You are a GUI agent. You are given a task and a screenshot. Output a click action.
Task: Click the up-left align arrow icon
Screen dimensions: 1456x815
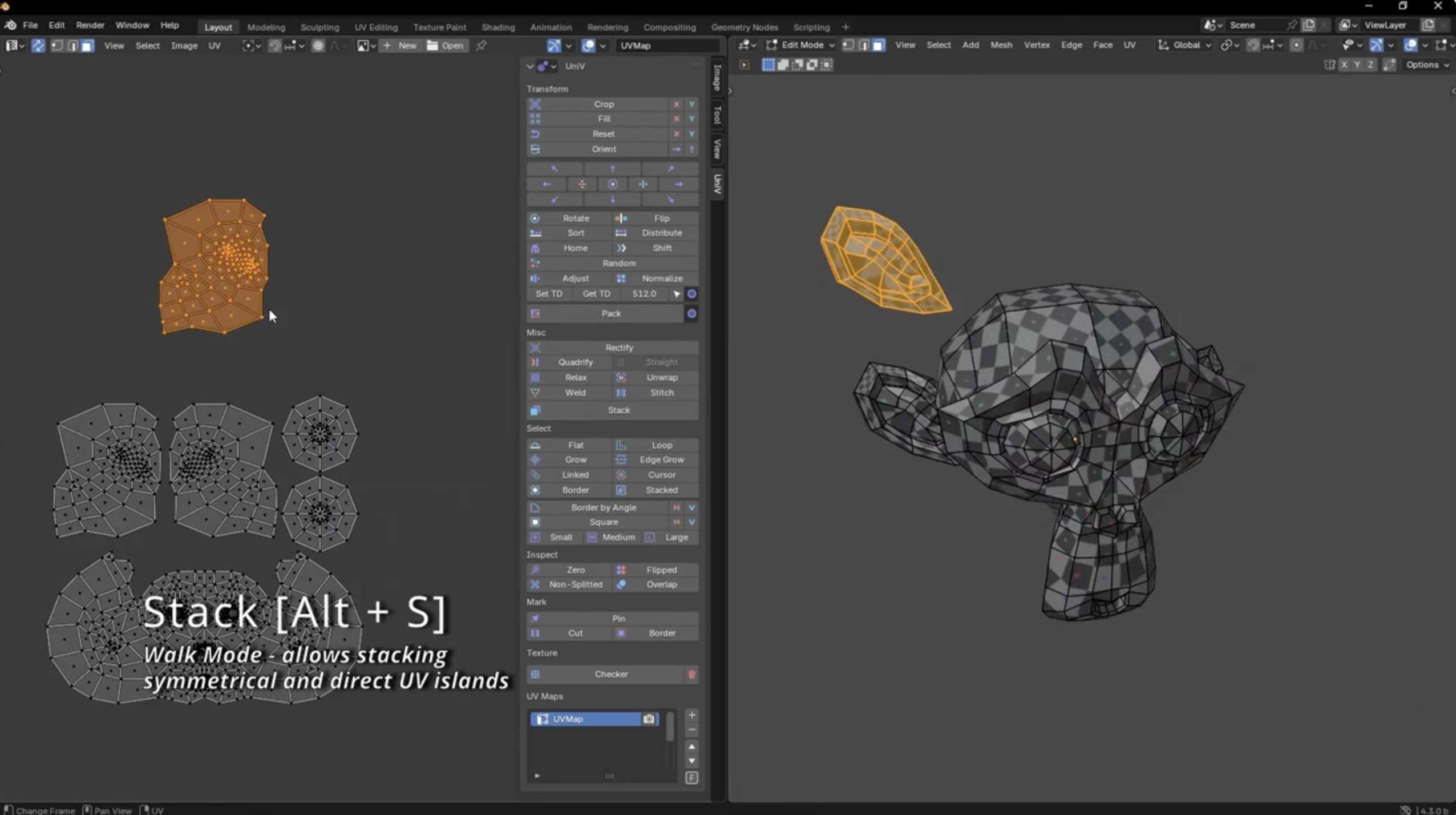(555, 169)
